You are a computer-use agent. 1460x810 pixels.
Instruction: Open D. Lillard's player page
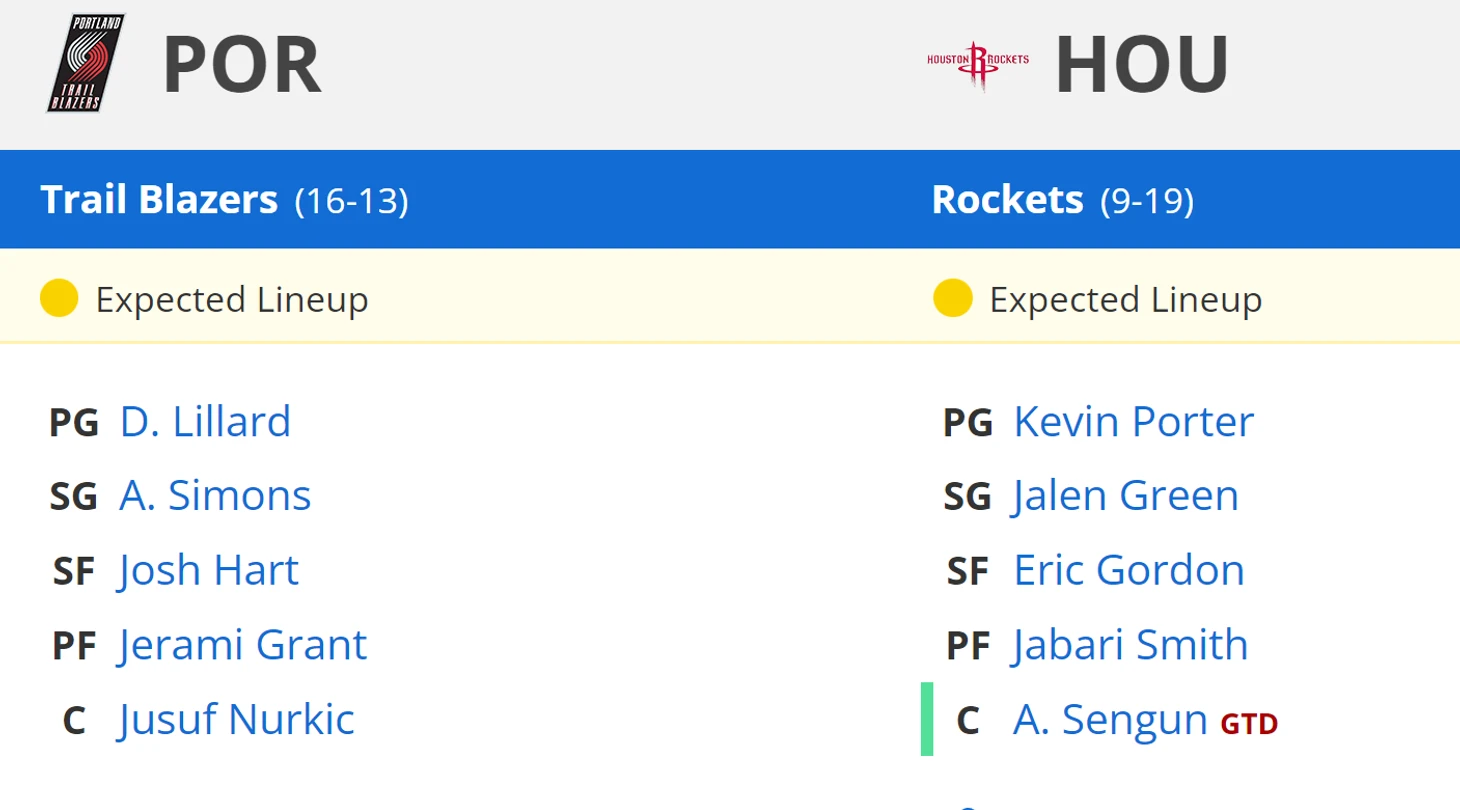(205, 422)
